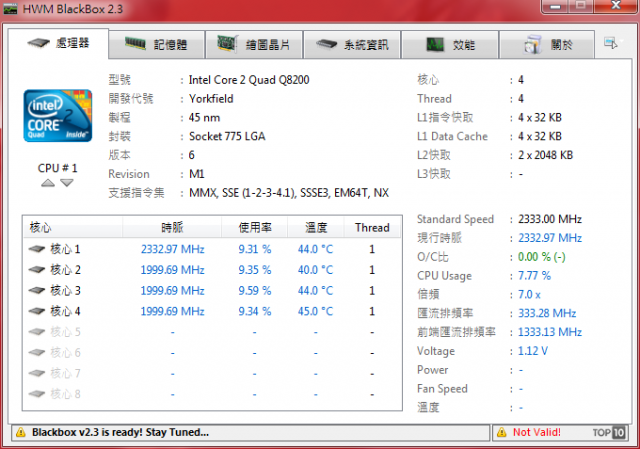Select the 45.0 °C temperature value
The height and width of the screenshot is (449, 640).
coord(316,311)
